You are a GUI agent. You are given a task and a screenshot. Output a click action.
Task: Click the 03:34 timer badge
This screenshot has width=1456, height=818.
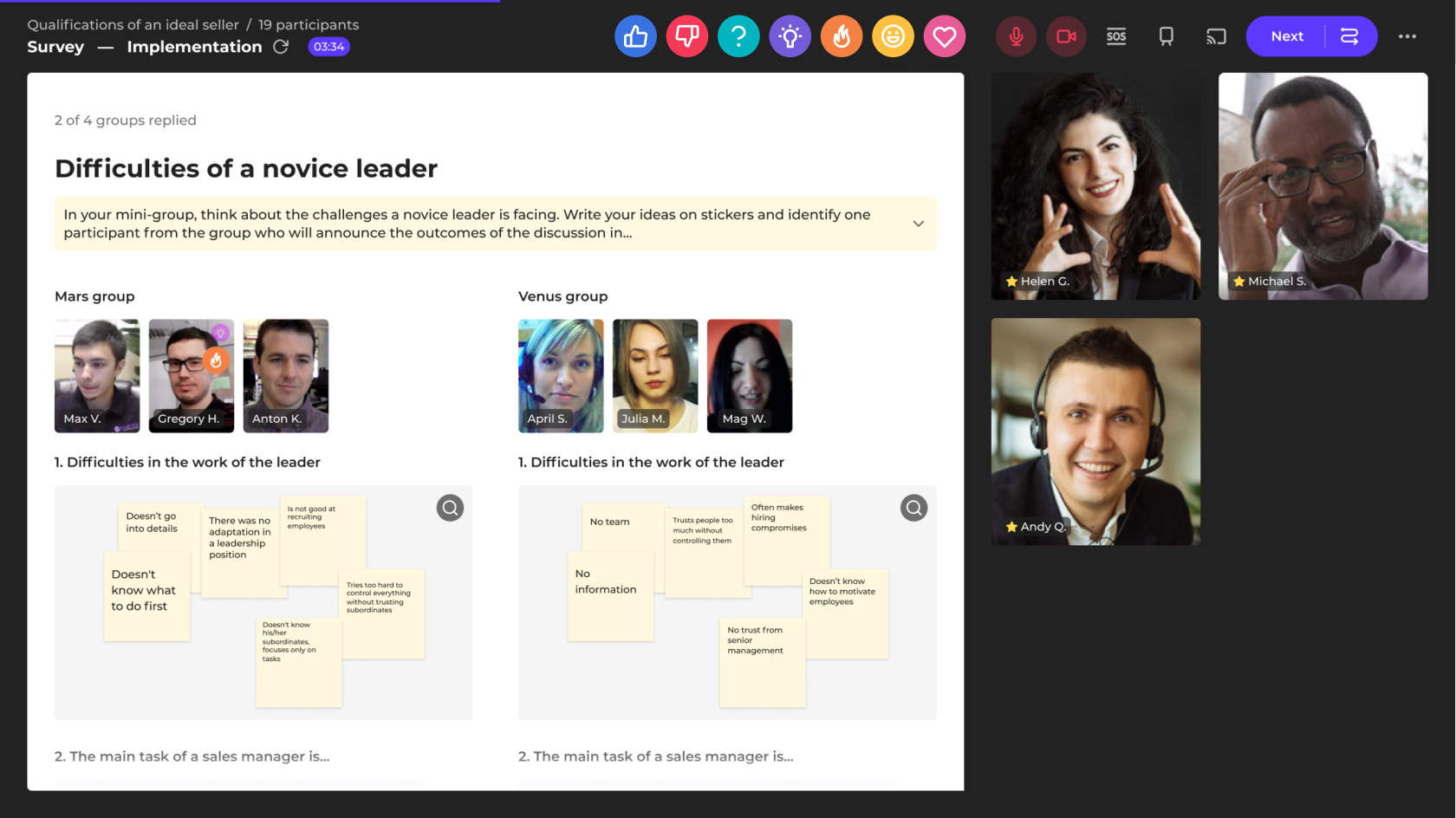(x=328, y=47)
